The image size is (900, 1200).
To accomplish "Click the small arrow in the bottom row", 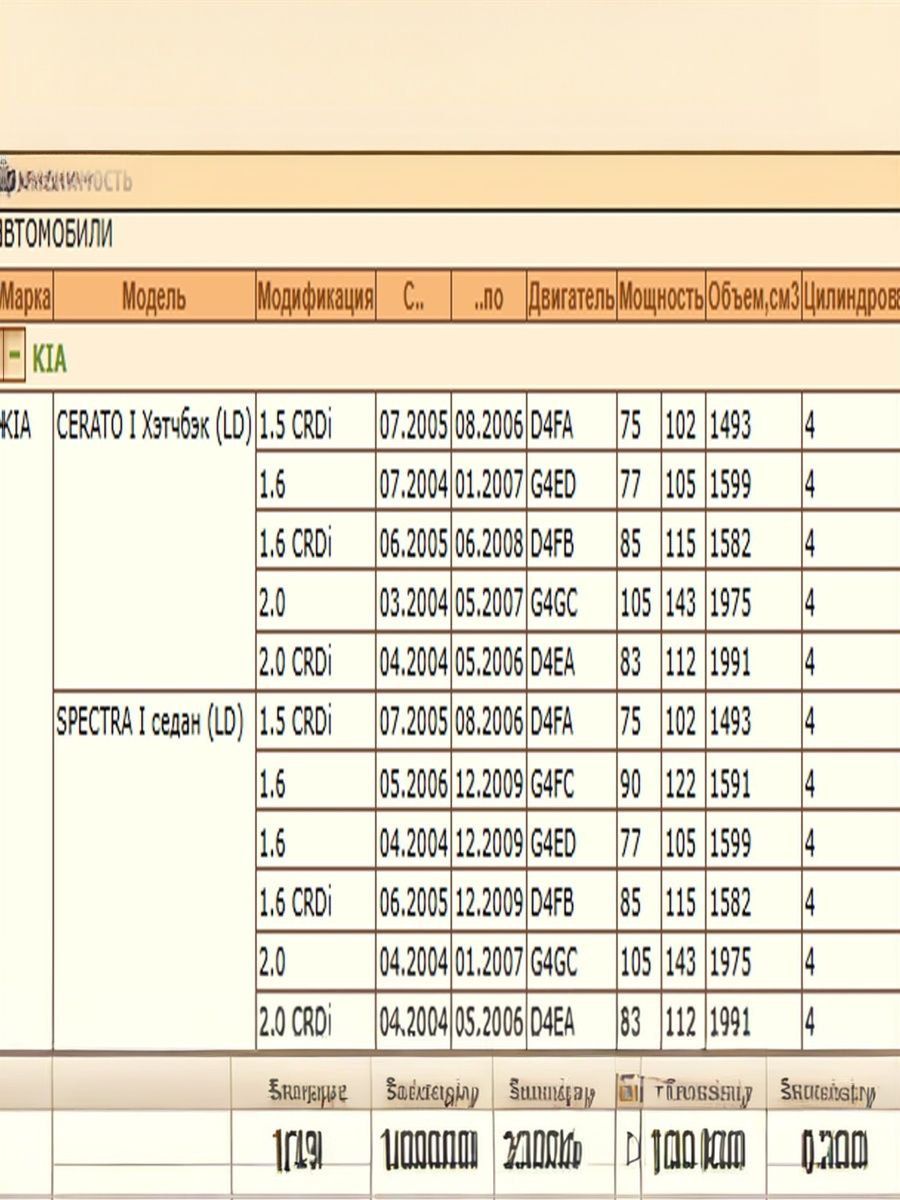I will point(632,1152).
